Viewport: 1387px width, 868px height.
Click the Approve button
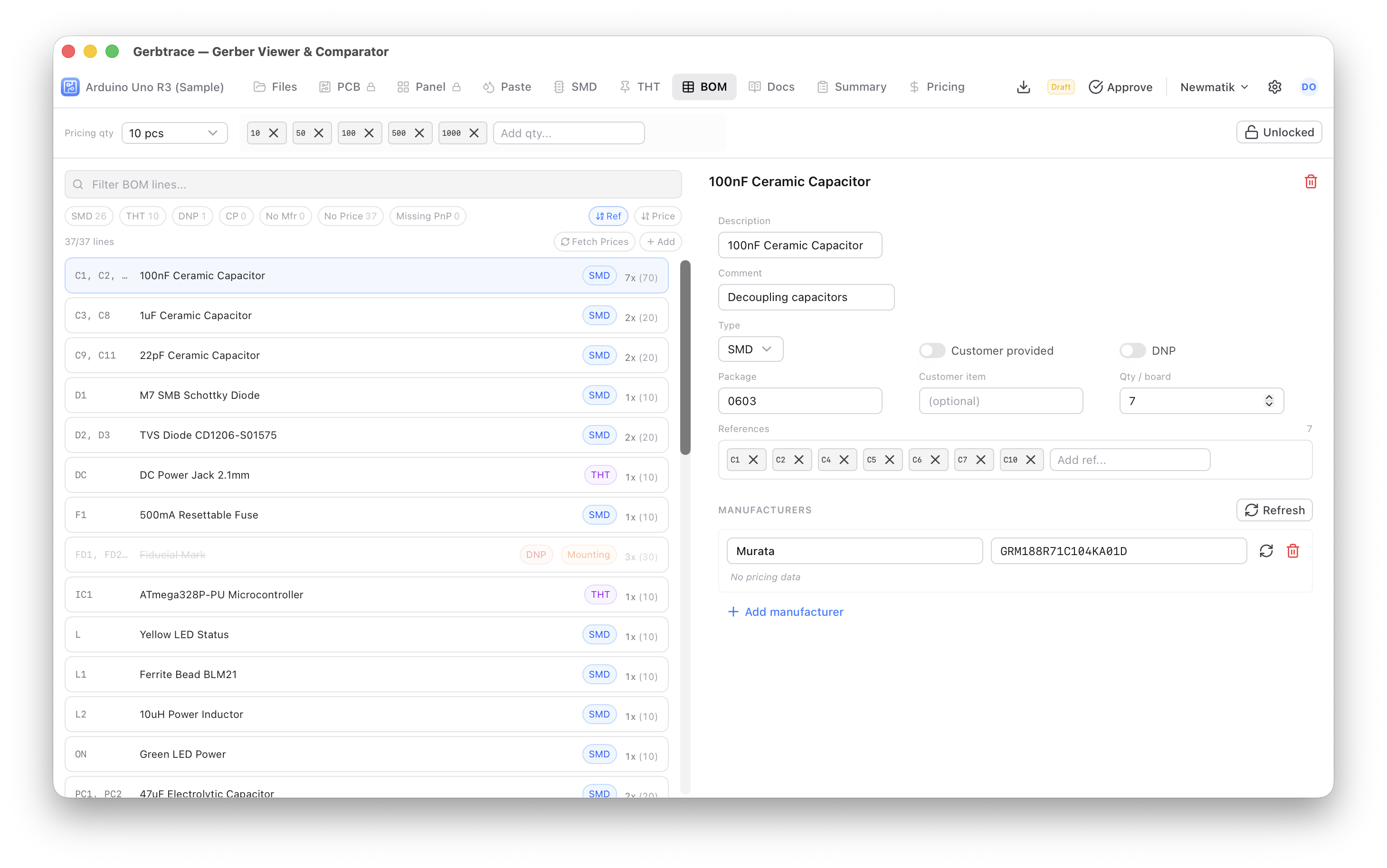pos(1120,87)
